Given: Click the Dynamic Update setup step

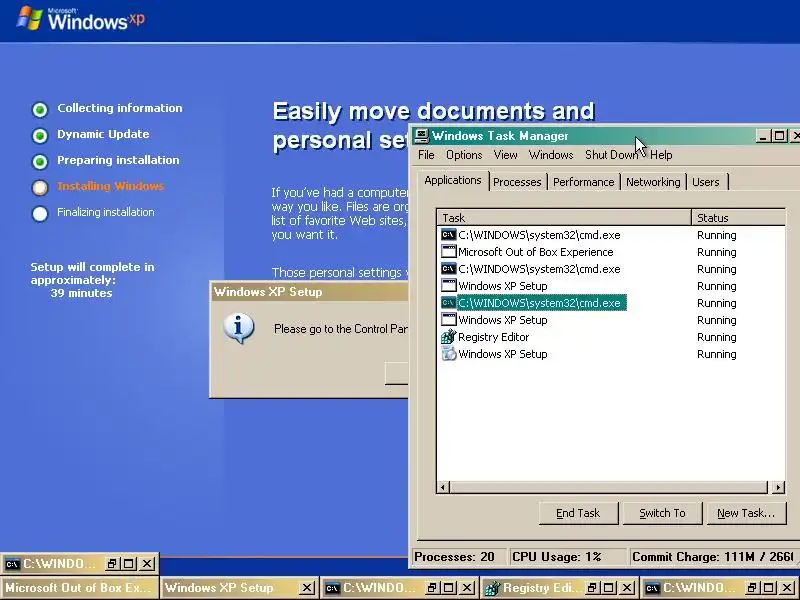Looking at the screenshot, I should coord(103,134).
